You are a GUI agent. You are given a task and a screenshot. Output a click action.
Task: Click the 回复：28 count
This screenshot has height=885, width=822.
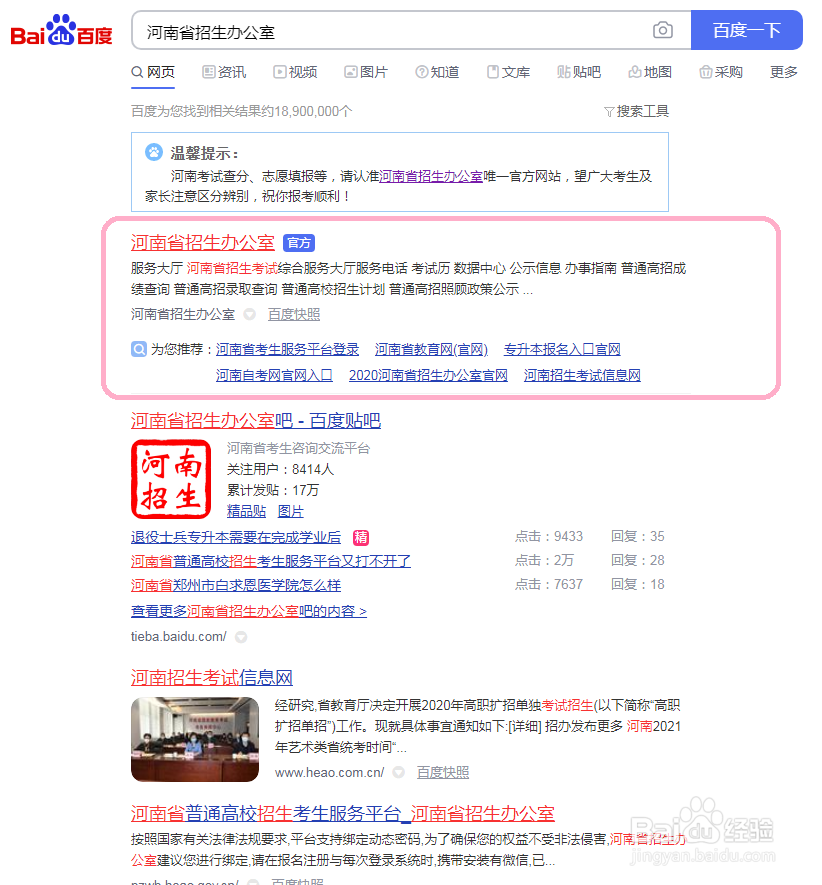[637, 560]
